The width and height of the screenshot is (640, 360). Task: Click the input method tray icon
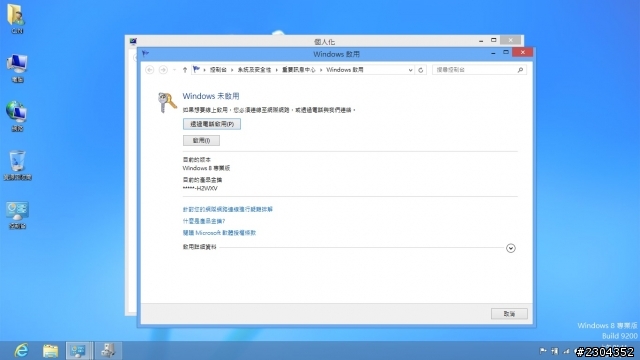tap(555, 351)
